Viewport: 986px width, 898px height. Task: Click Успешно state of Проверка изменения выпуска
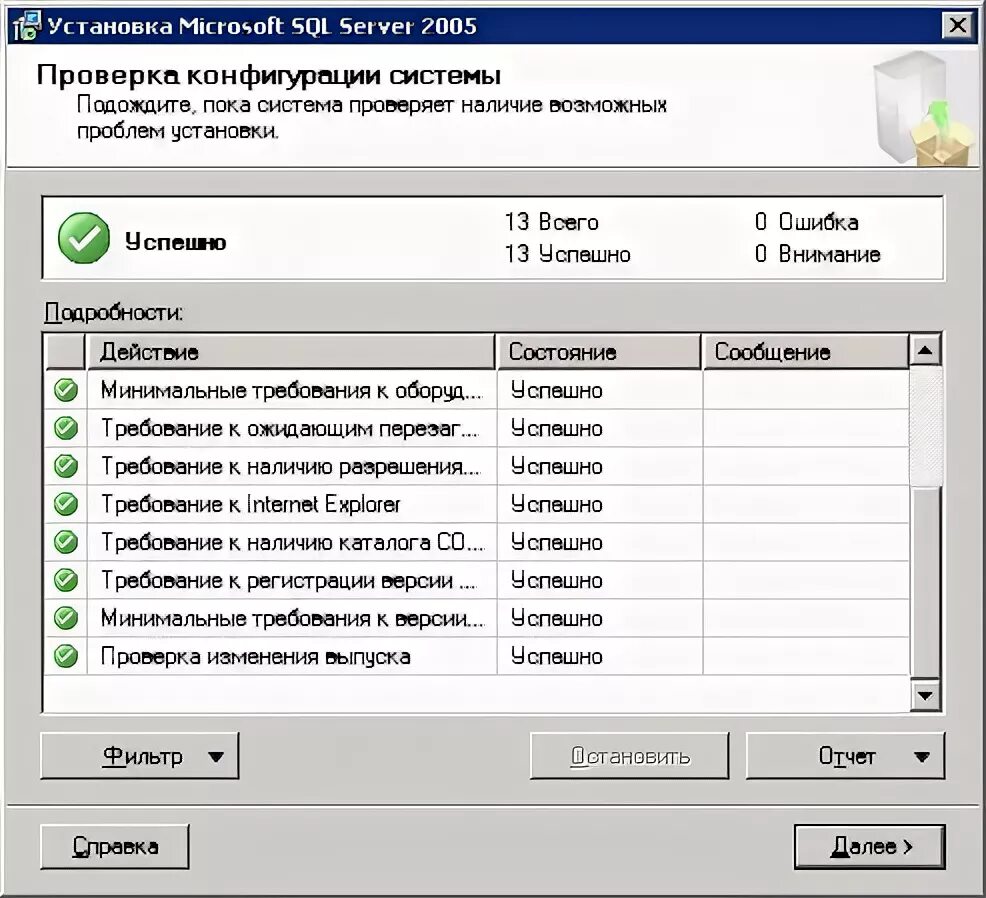pyautogui.click(x=557, y=657)
